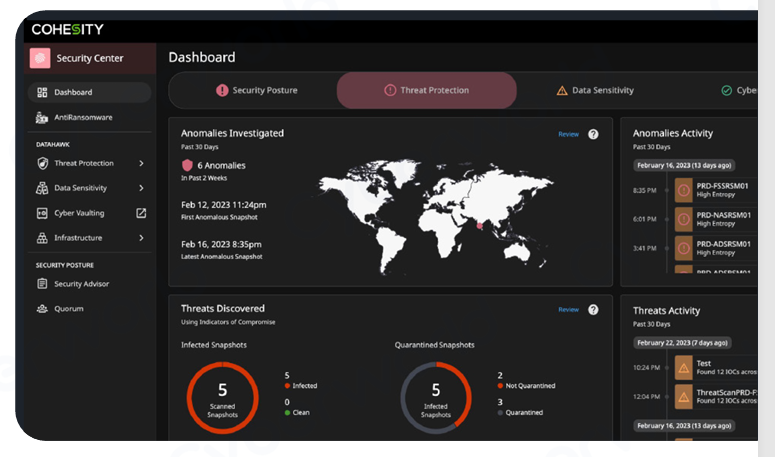Expand Data Sensitivity sidebar chevron
This screenshot has width=775, height=457.
(x=141, y=188)
